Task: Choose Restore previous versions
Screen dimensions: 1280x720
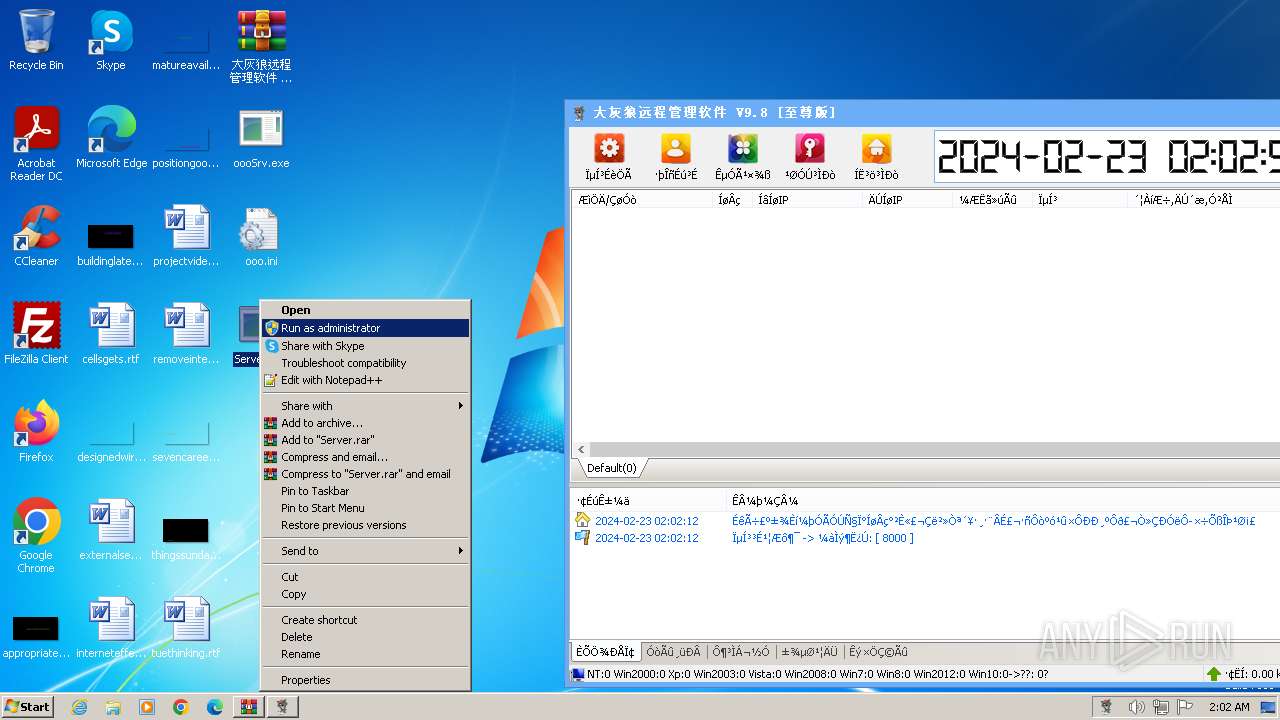Action: coord(365,525)
